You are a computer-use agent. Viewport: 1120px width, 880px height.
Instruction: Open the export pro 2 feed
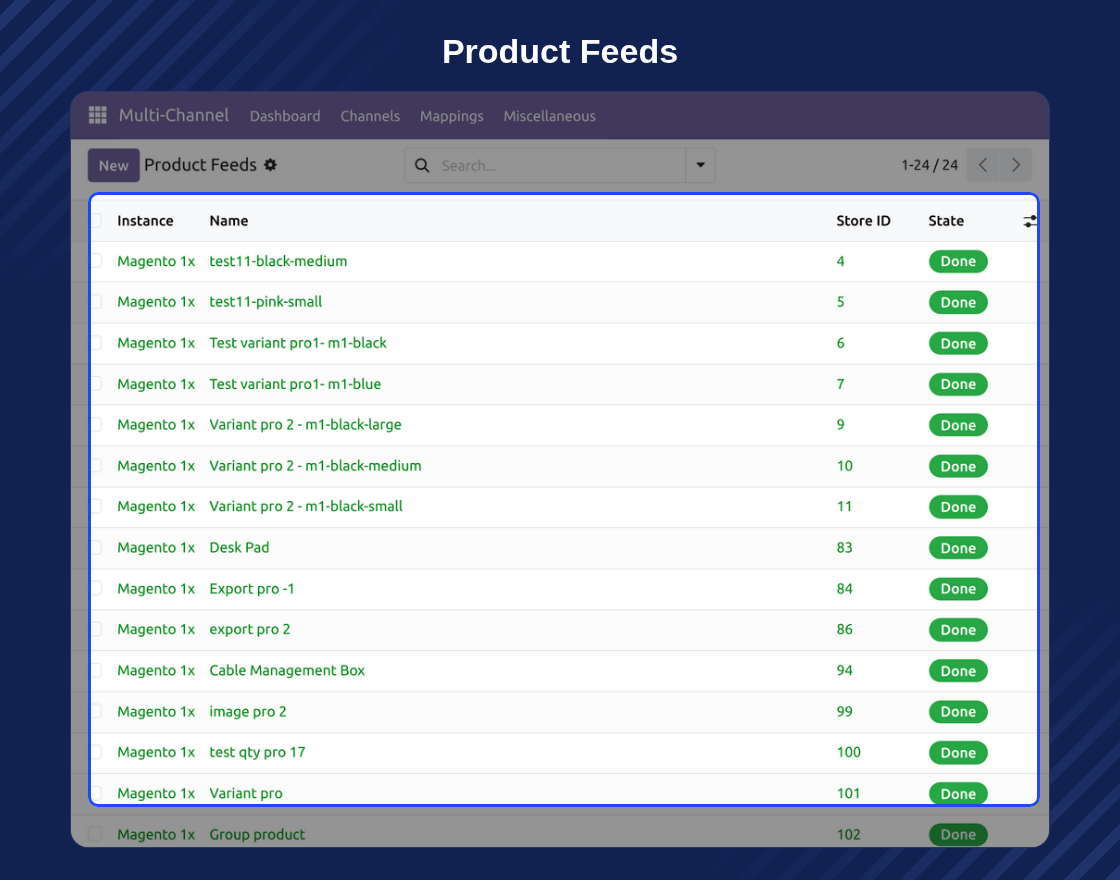(249, 630)
